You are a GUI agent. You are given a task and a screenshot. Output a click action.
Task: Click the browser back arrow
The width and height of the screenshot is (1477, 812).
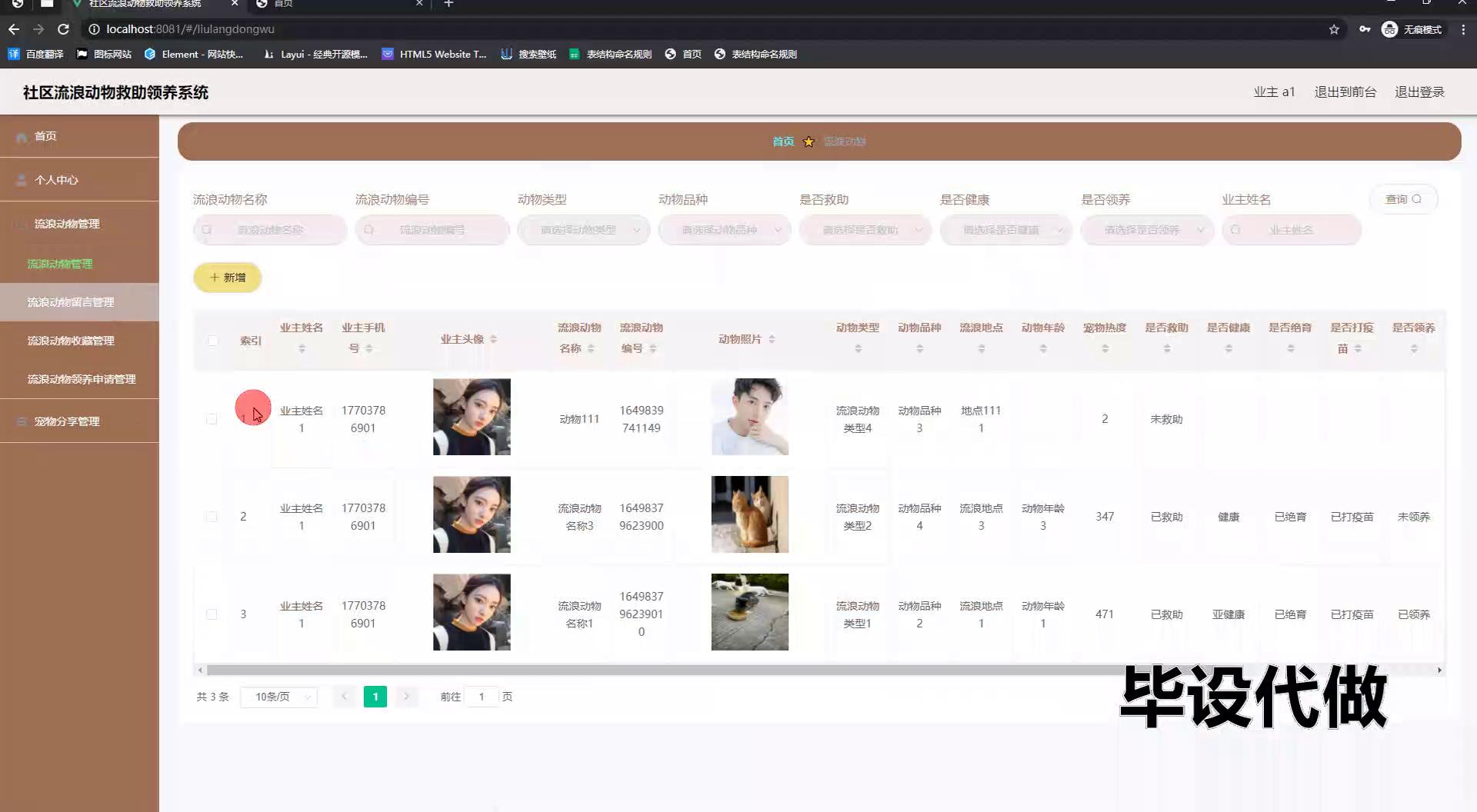click(14, 29)
